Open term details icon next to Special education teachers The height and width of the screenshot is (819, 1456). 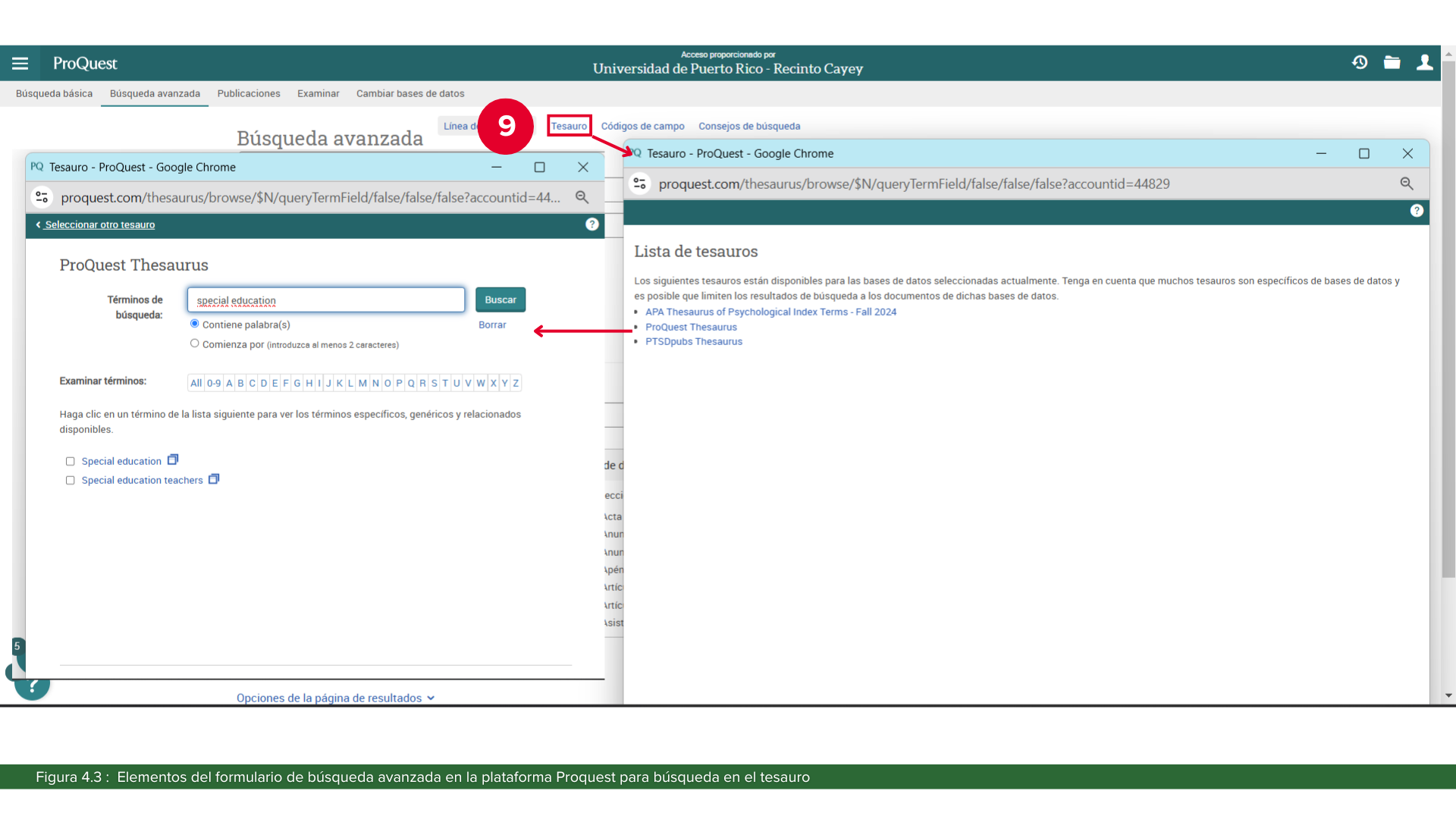(x=214, y=479)
